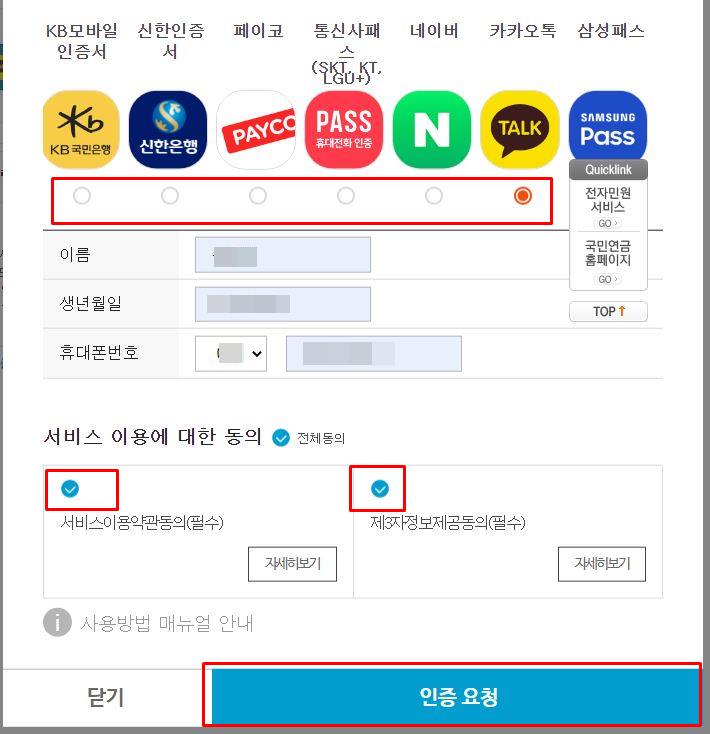Select the green Naver N icon
Screen dimensions: 710x734
[432, 130]
